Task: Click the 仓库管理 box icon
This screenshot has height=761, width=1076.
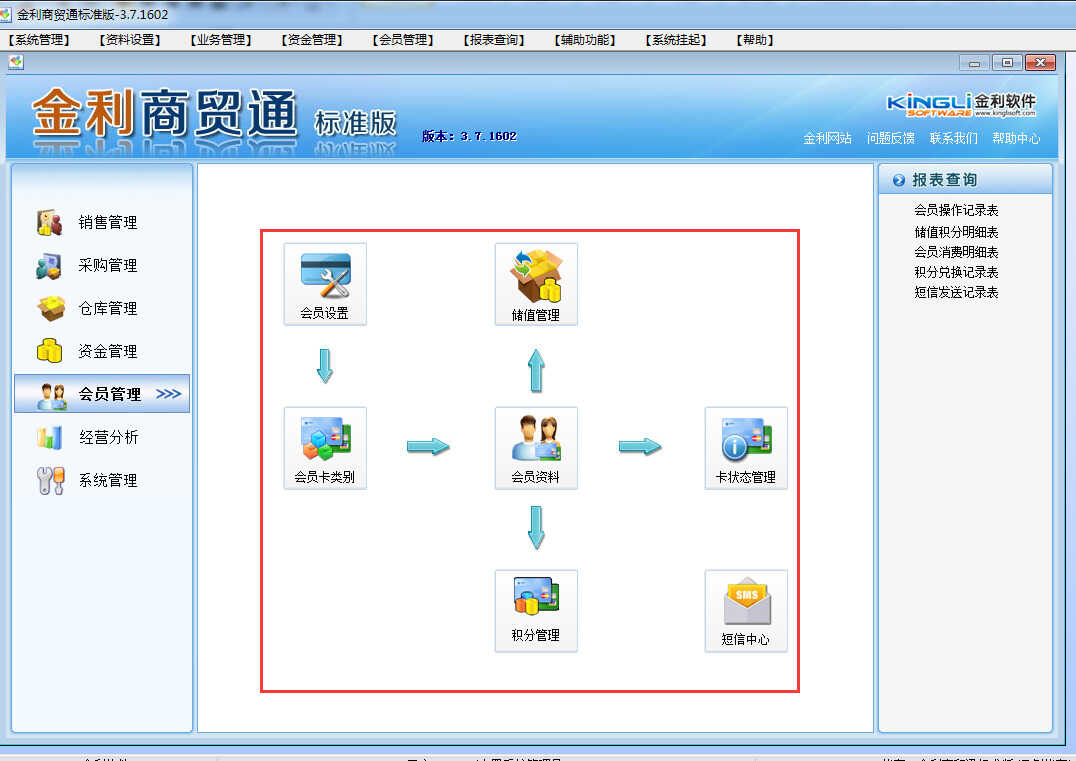Action: click(50, 309)
